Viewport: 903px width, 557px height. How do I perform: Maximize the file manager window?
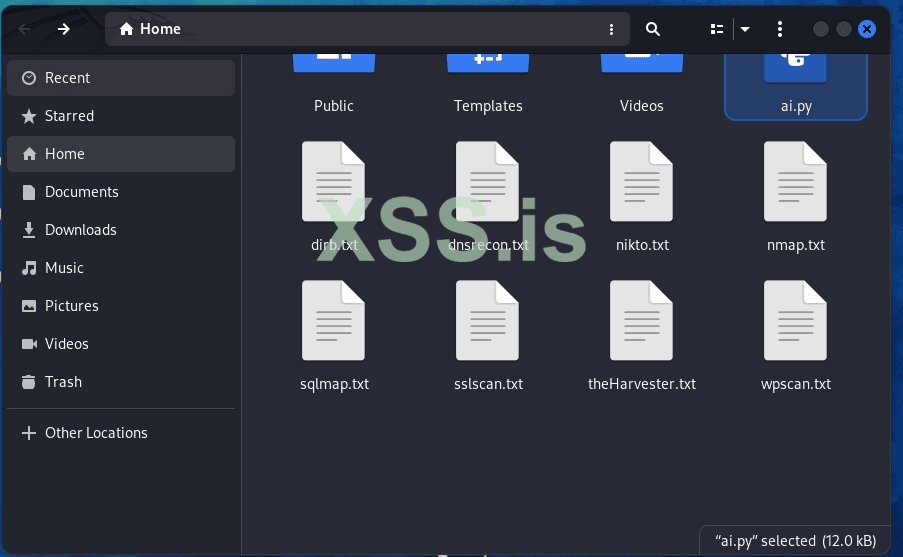[844, 29]
